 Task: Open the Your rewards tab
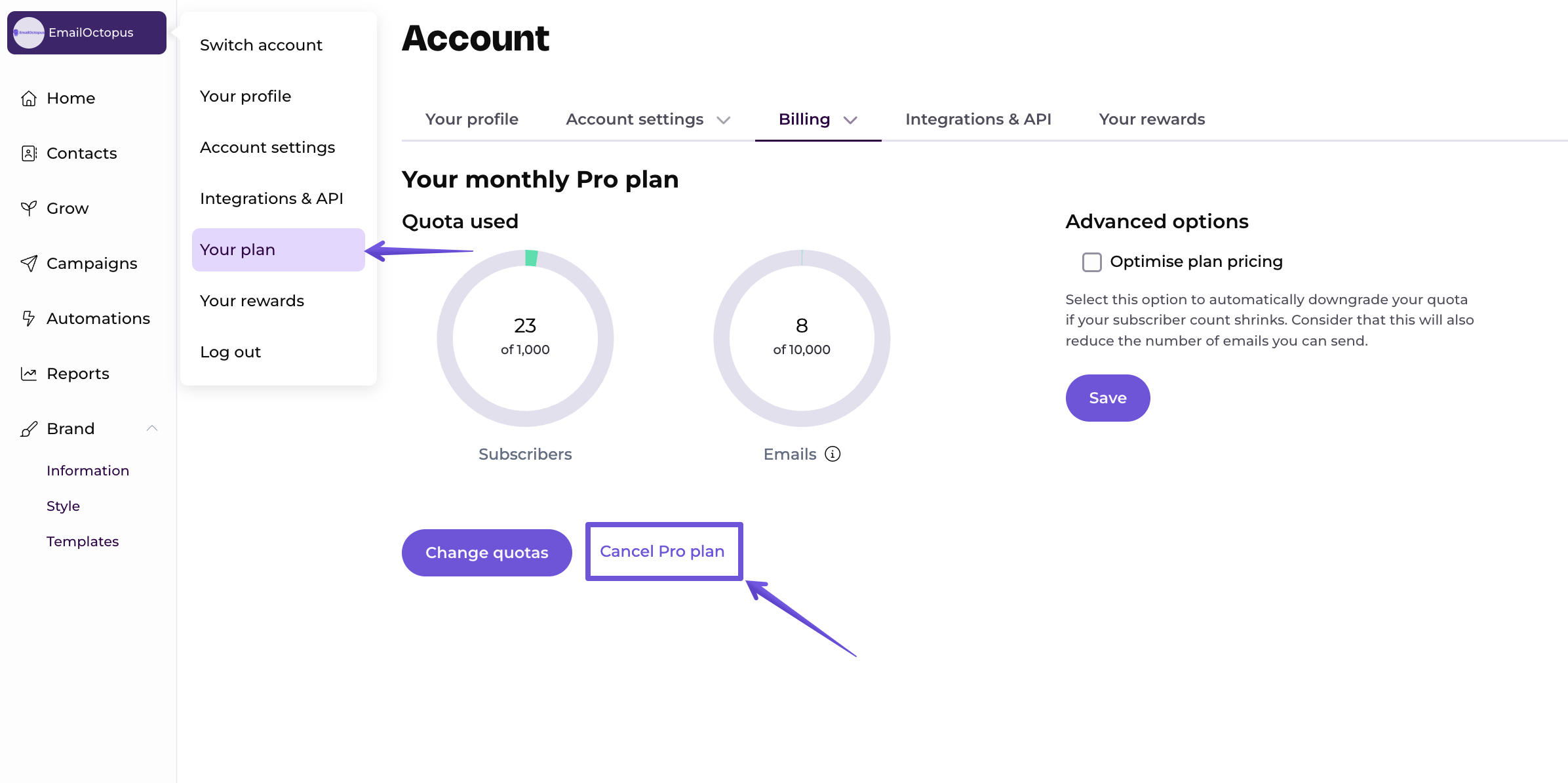pyautogui.click(x=1151, y=119)
